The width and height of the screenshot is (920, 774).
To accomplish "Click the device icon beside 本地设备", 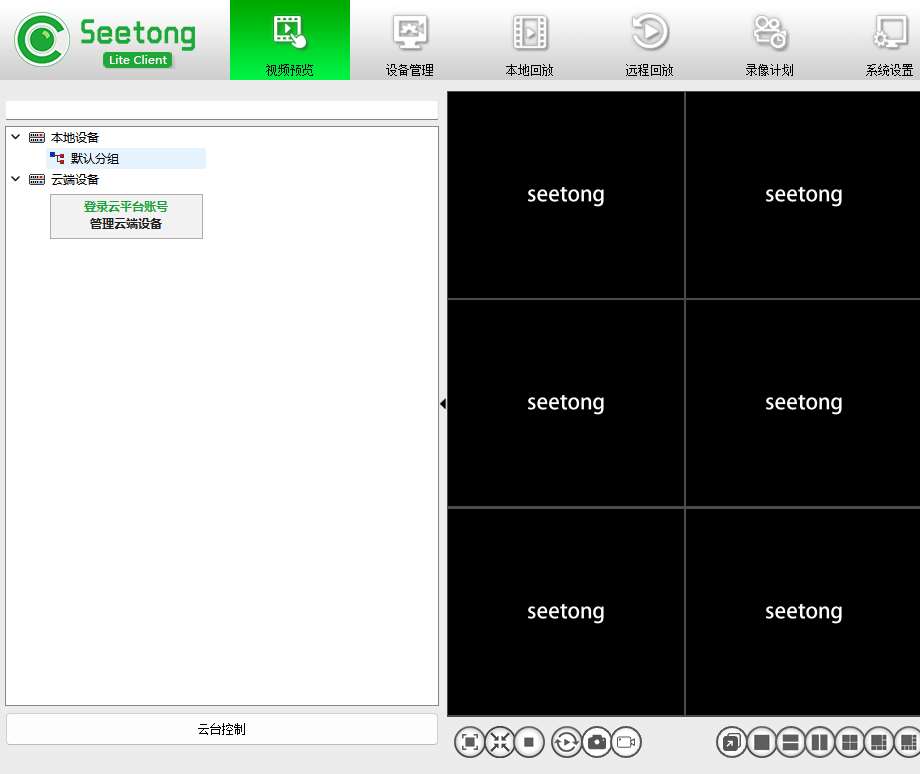I will 37,138.
